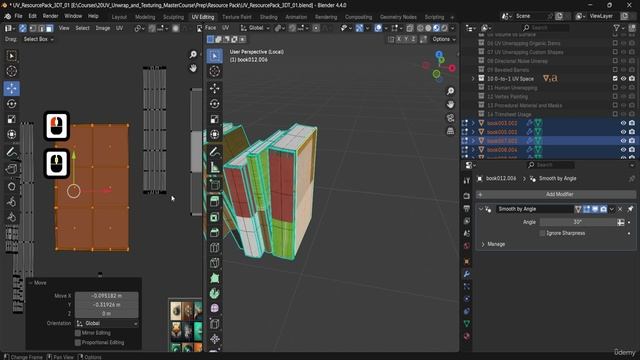Choose the Bevel tool
640x360 pixels.
215,233
